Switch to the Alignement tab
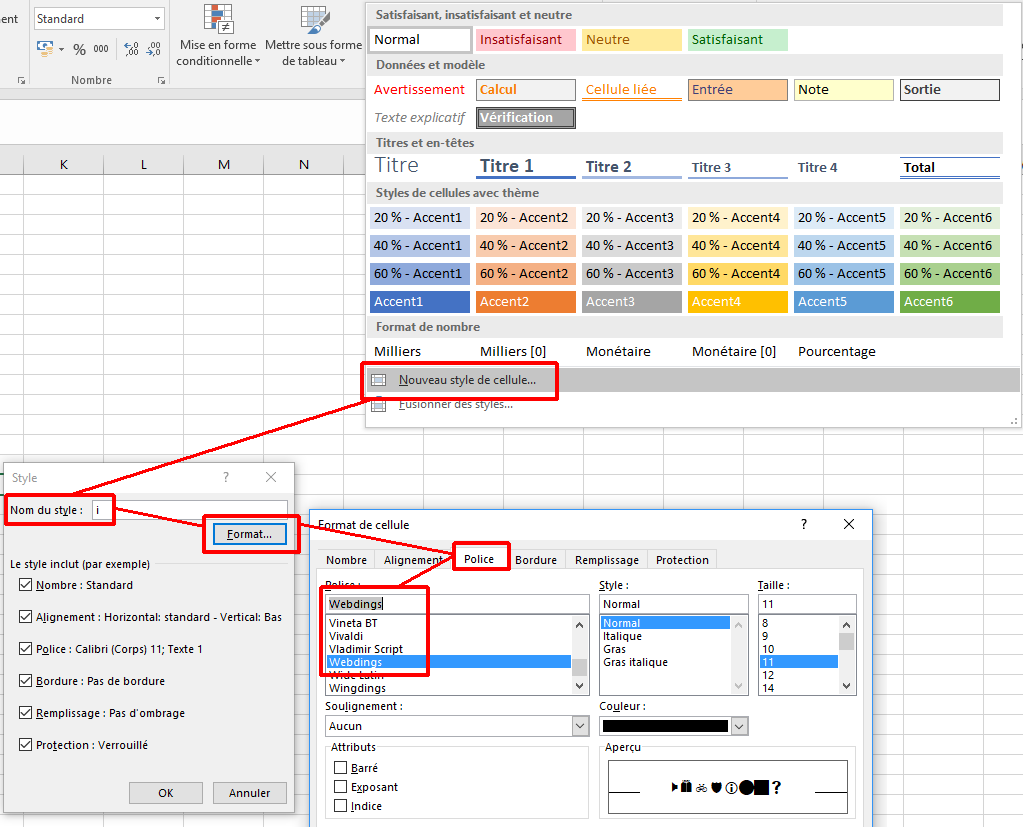 pyautogui.click(x=414, y=560)
